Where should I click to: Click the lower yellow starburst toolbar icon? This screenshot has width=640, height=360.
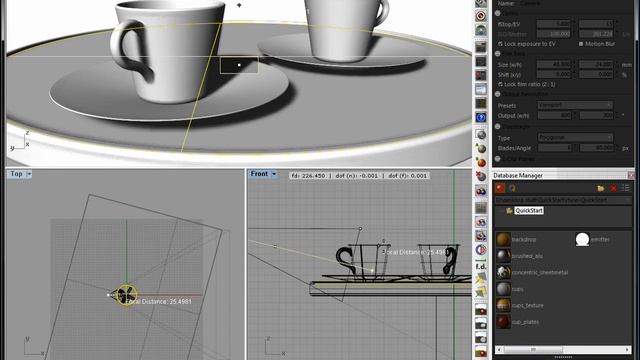click(481, 292)
